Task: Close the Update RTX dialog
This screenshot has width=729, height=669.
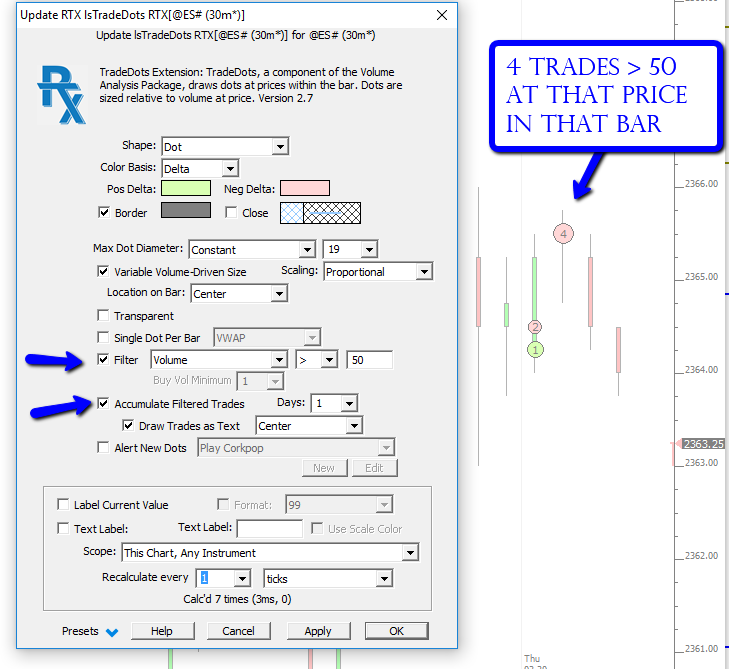Action: coord(442,15)
